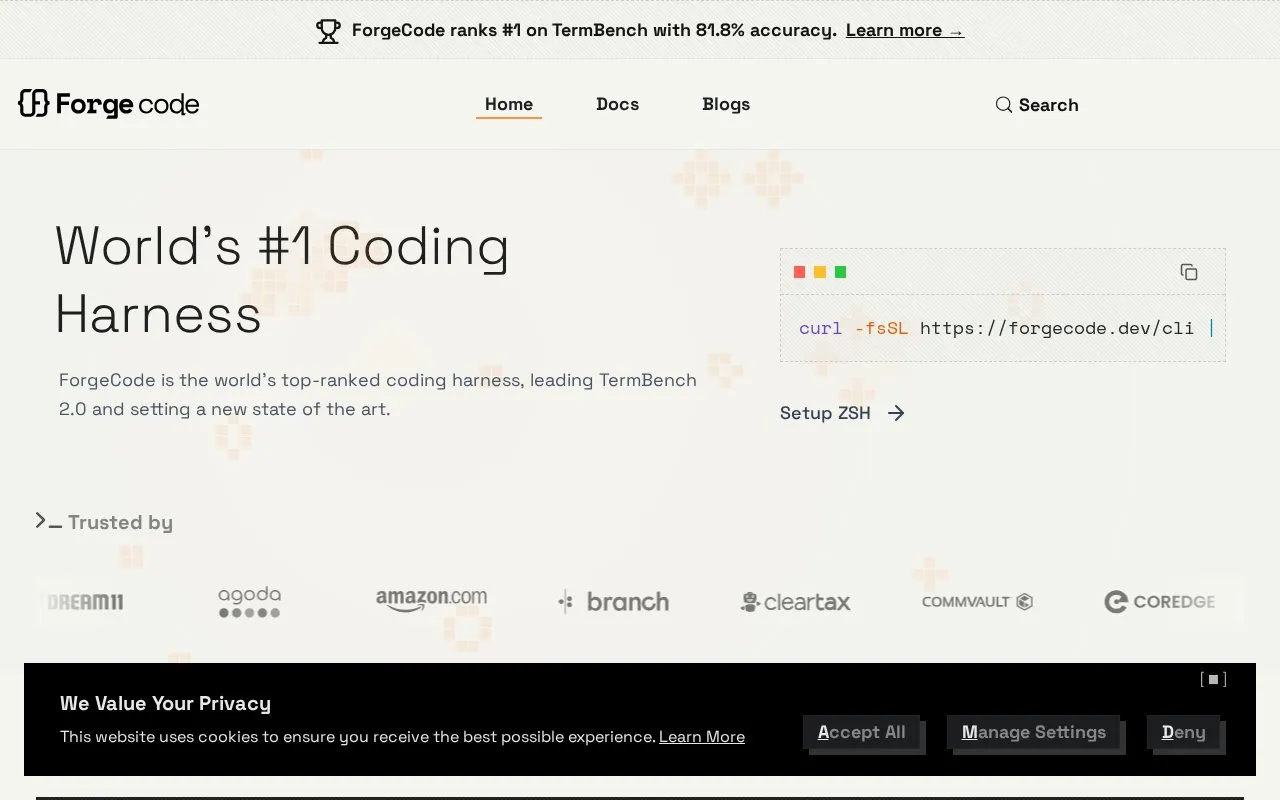This screenshot has width=1280, height=800.
Task: Accept All cookies
Action: click(x=861, y=732)
